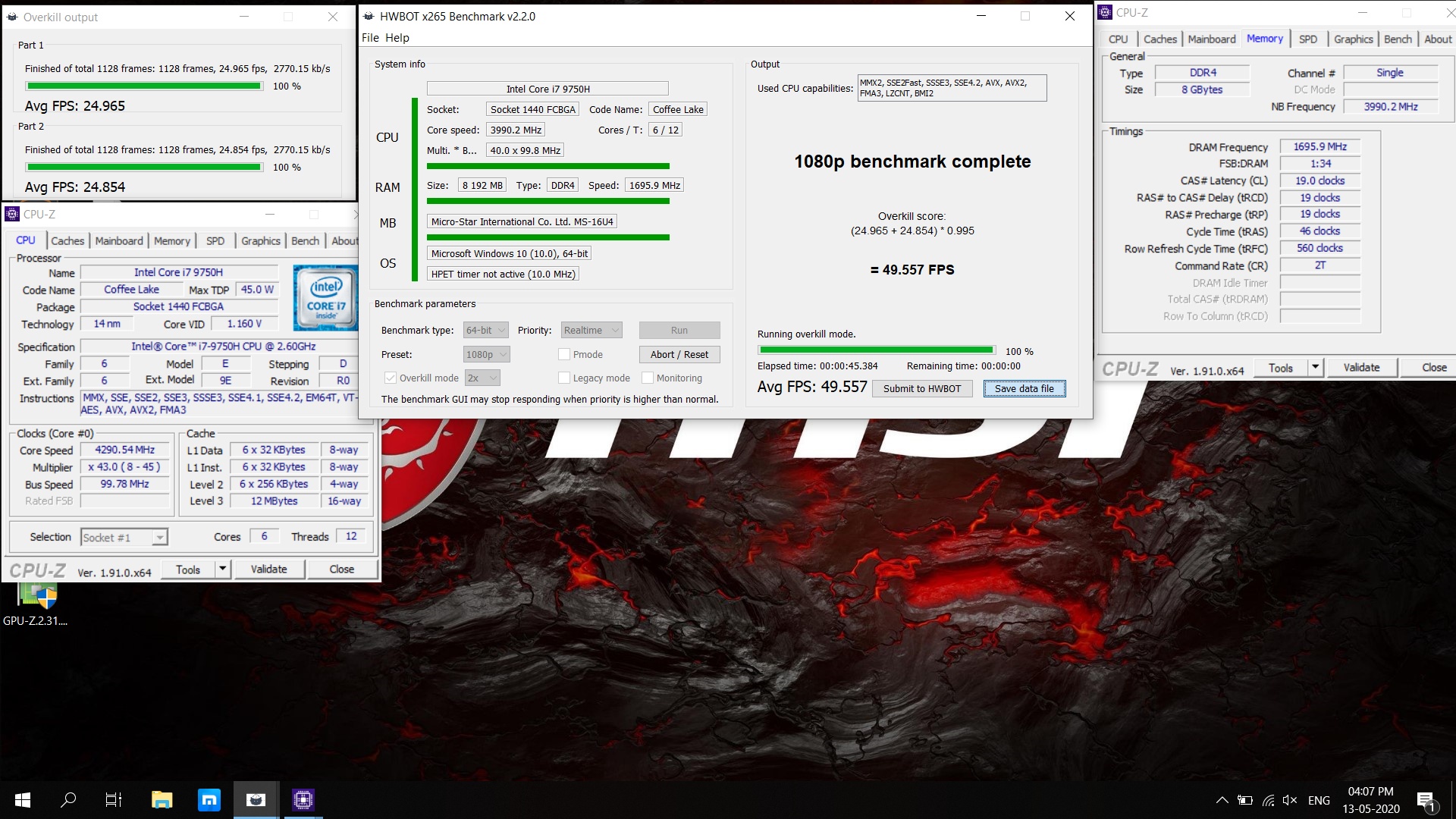1456x819 pixels.
Task: Click Part 1 progress bar in Overkill output
Action: [144, 86]
